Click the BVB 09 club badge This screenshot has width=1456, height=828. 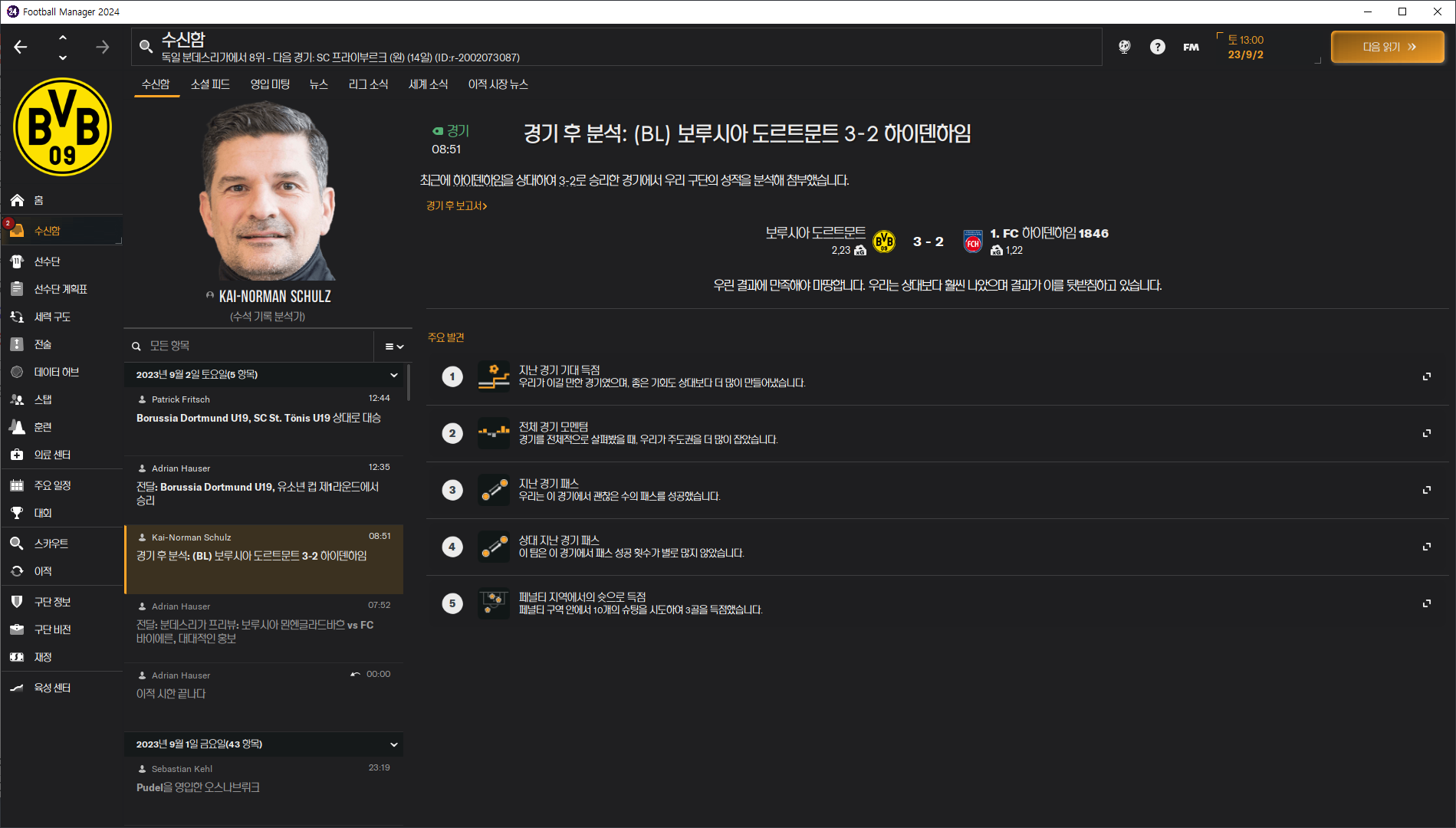[x=62, y=127]
